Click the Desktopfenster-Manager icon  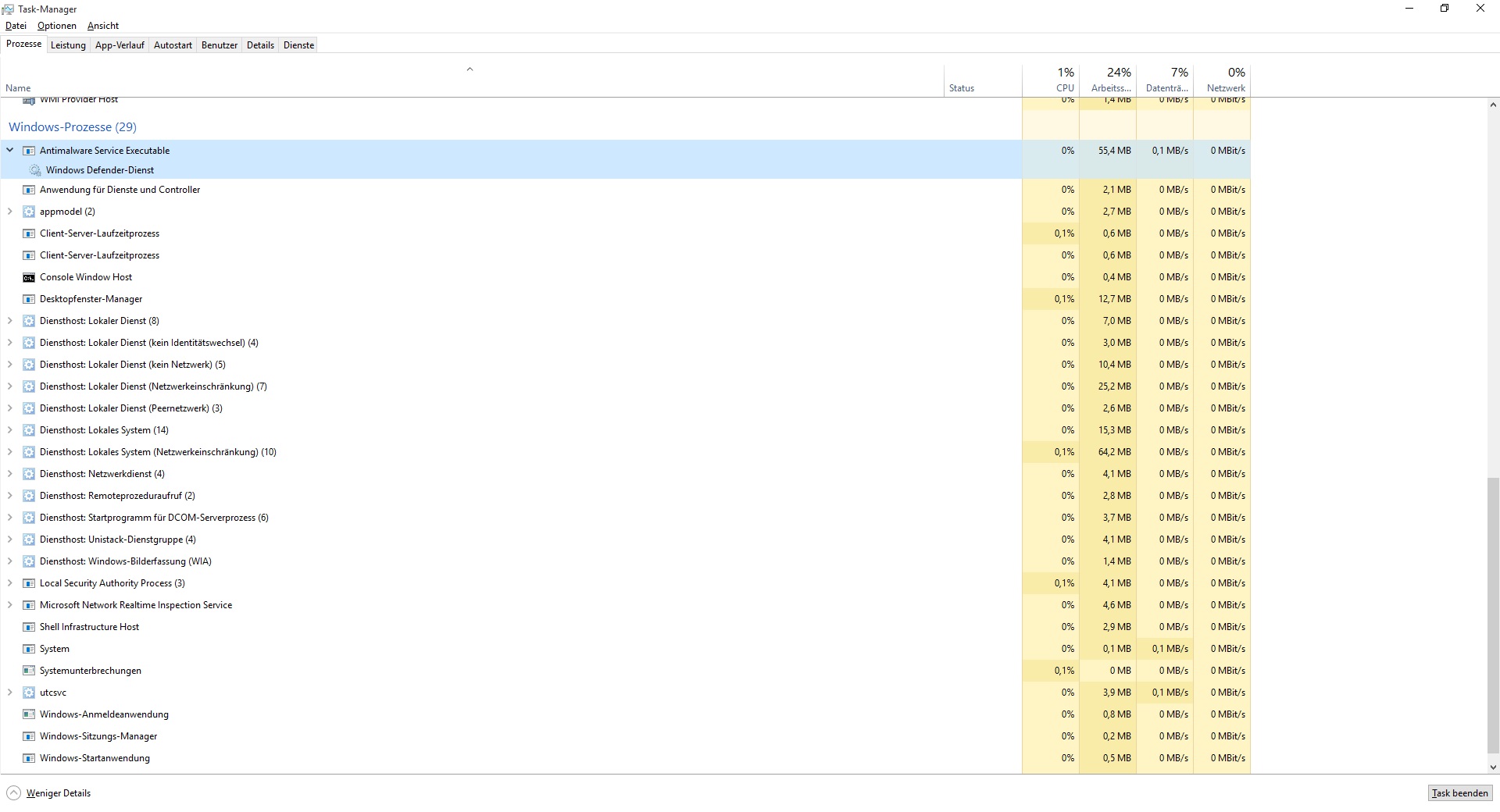29,299
